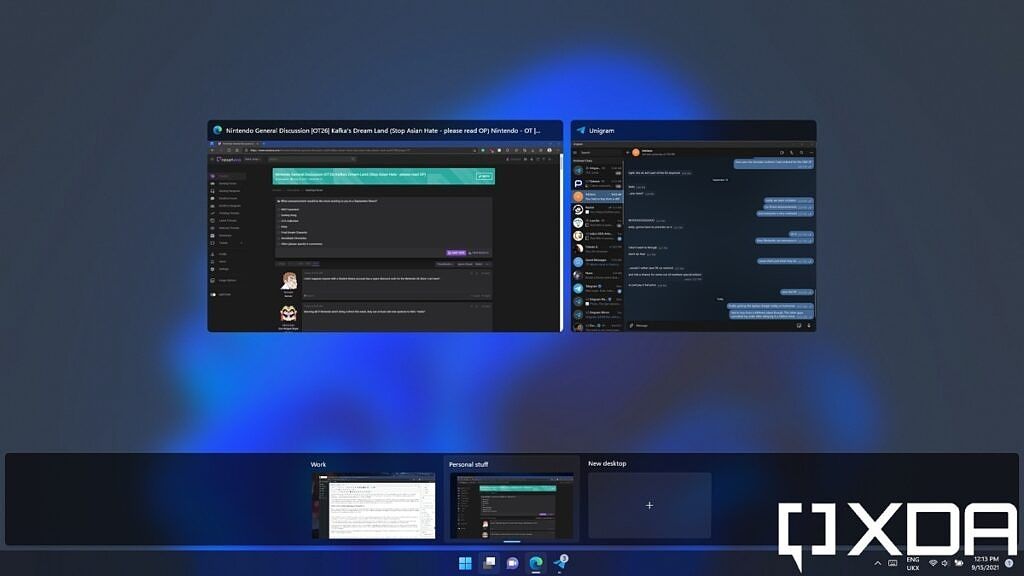Screen dimensions: 1024x576
Task: Open the Start menu from the taskbar
Action: point(463,564)
